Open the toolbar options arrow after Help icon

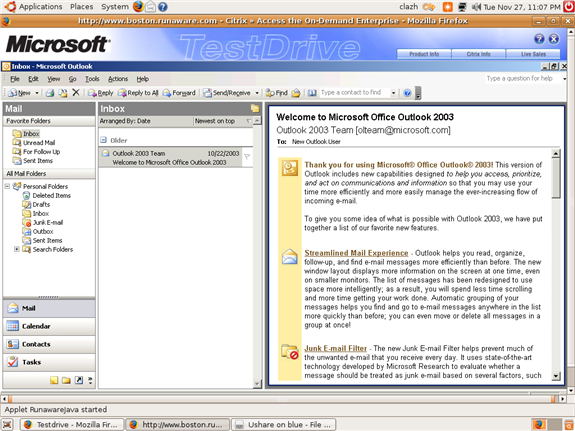(x=418, y=94)
